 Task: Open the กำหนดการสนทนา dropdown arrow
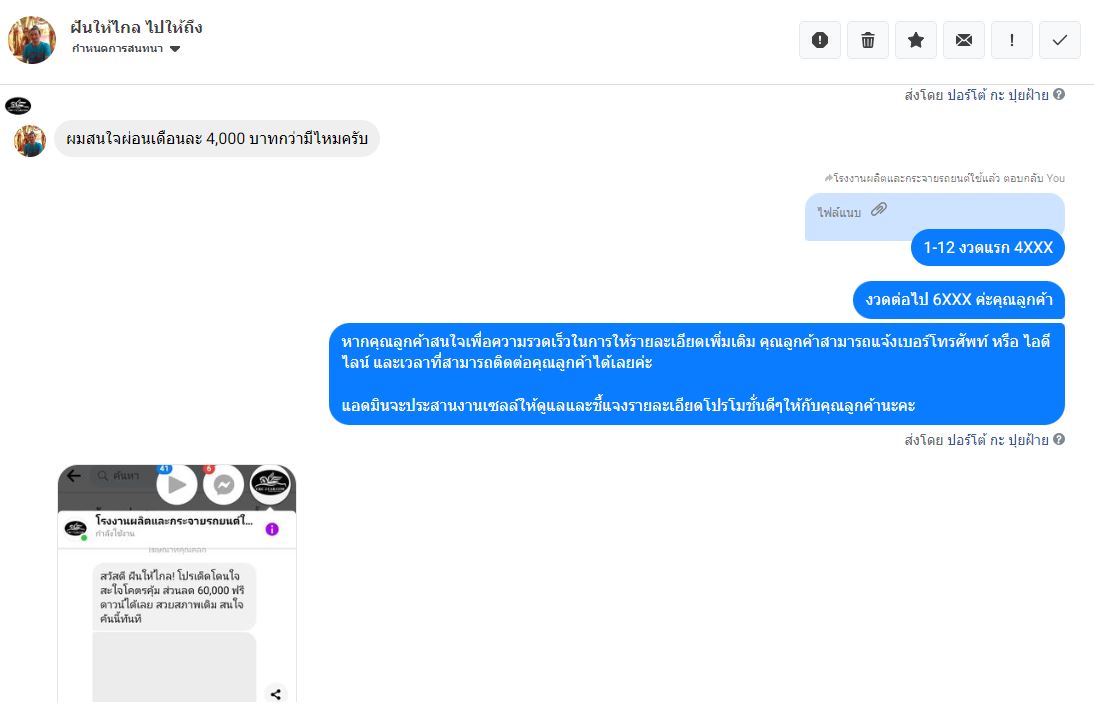point(175,49)
